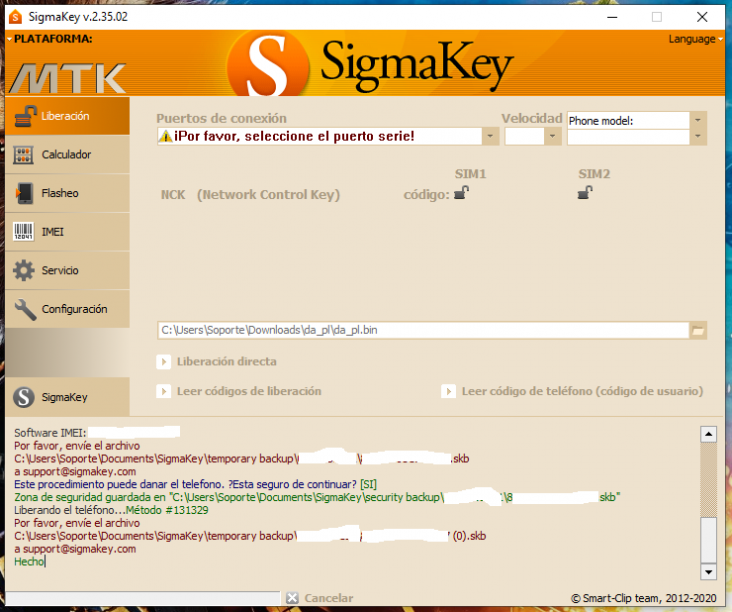732x612 pixels.
Task: Click the SigmaKey title bar app icon
Action: 15,17
